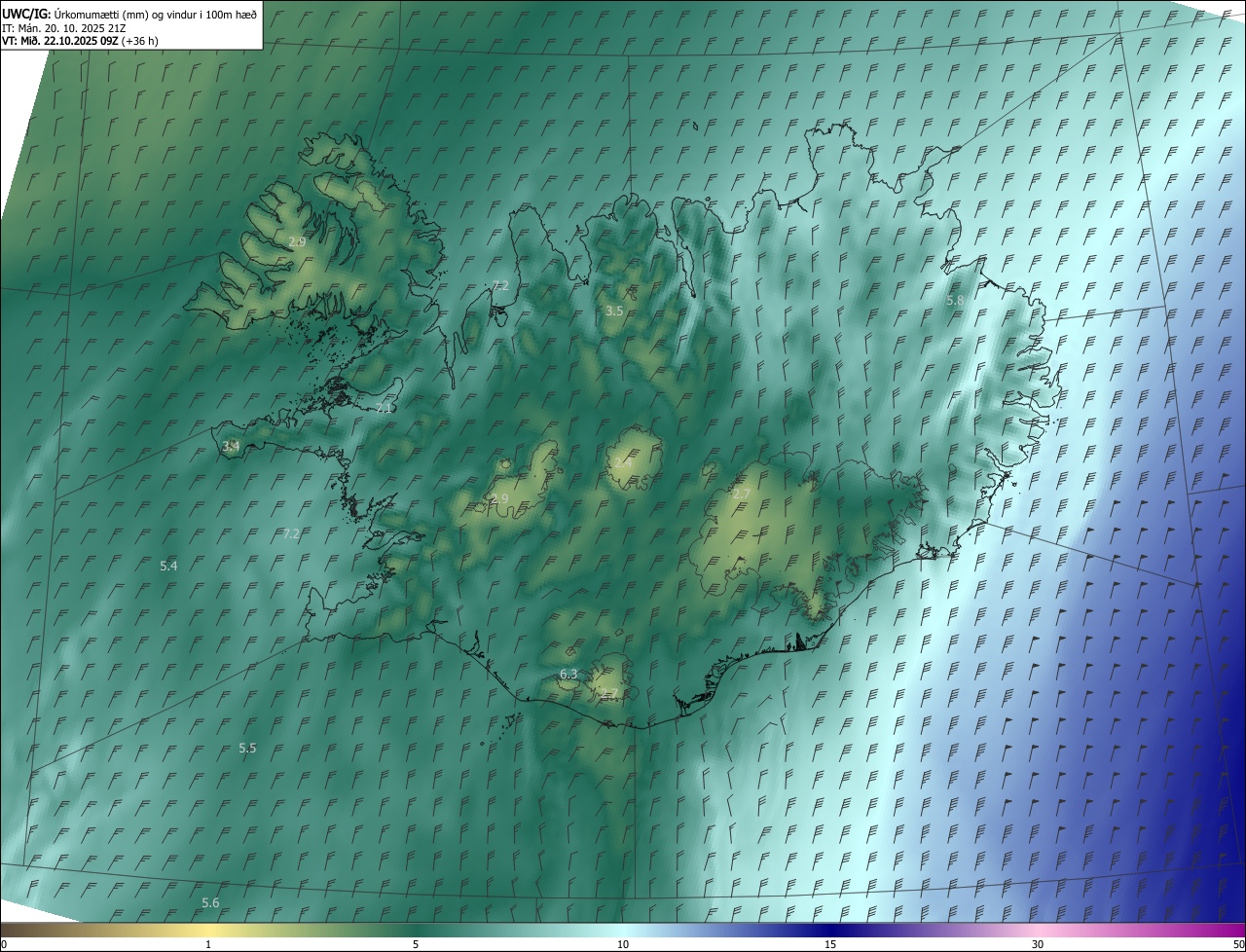This screenshot has width=1246, height=952.
Task: Click the (+36 h) forecast offset text
Action: (140, 41)
